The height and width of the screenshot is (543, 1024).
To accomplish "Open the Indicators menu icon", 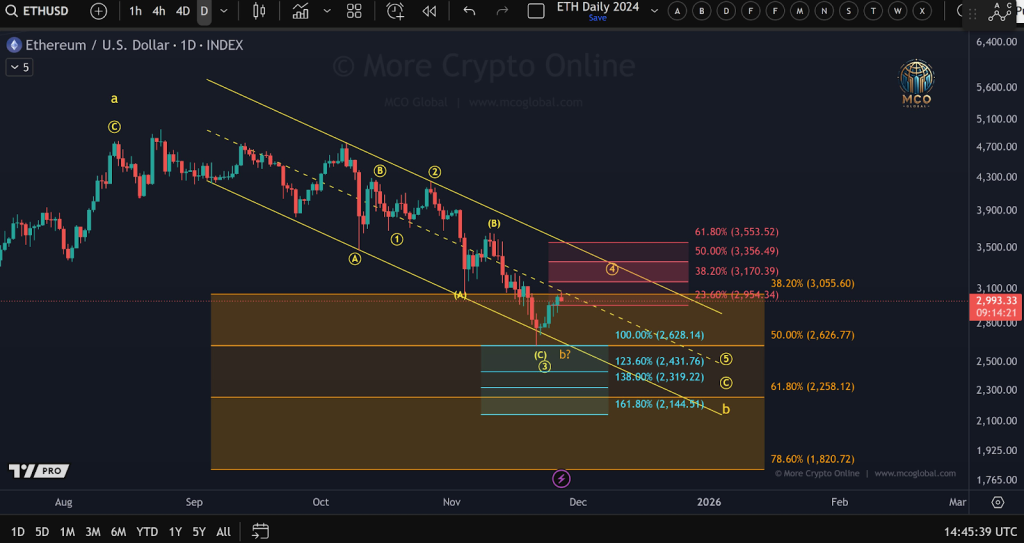I will (x=300, y=10).
